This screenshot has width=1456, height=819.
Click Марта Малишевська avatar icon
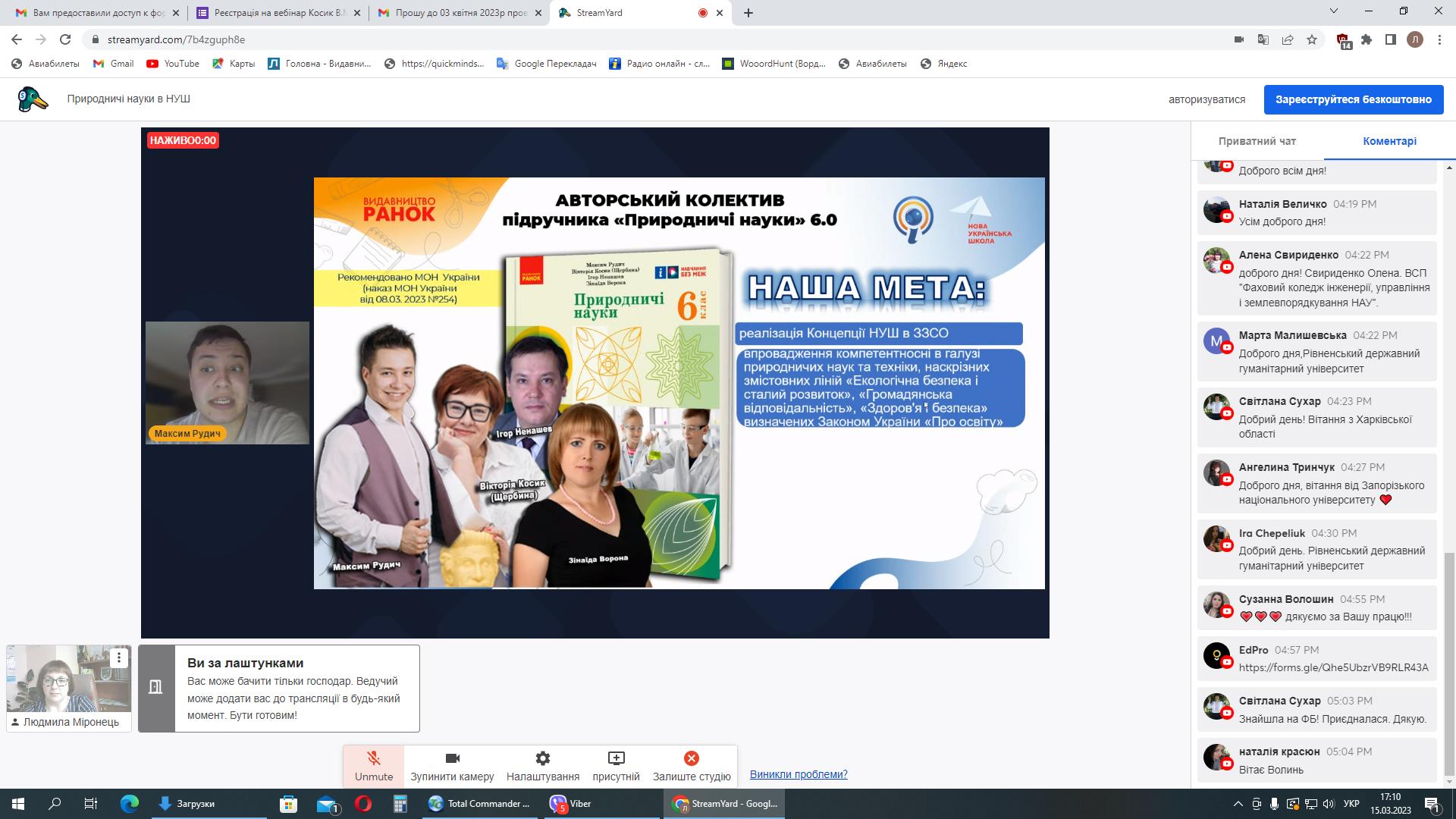1216,340
